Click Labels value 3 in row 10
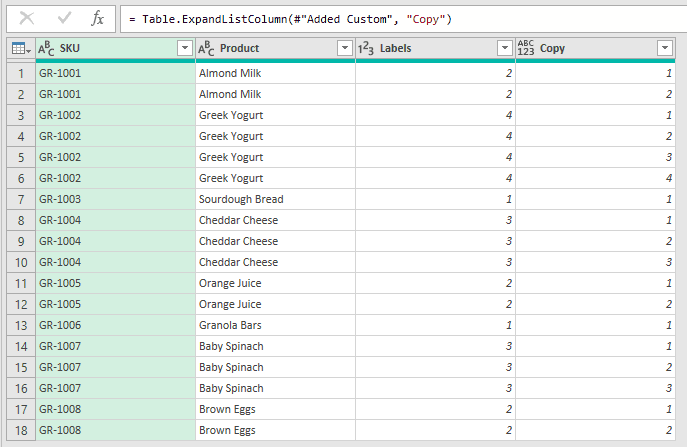This screenshot has height=447, width=687. (435, 263)
